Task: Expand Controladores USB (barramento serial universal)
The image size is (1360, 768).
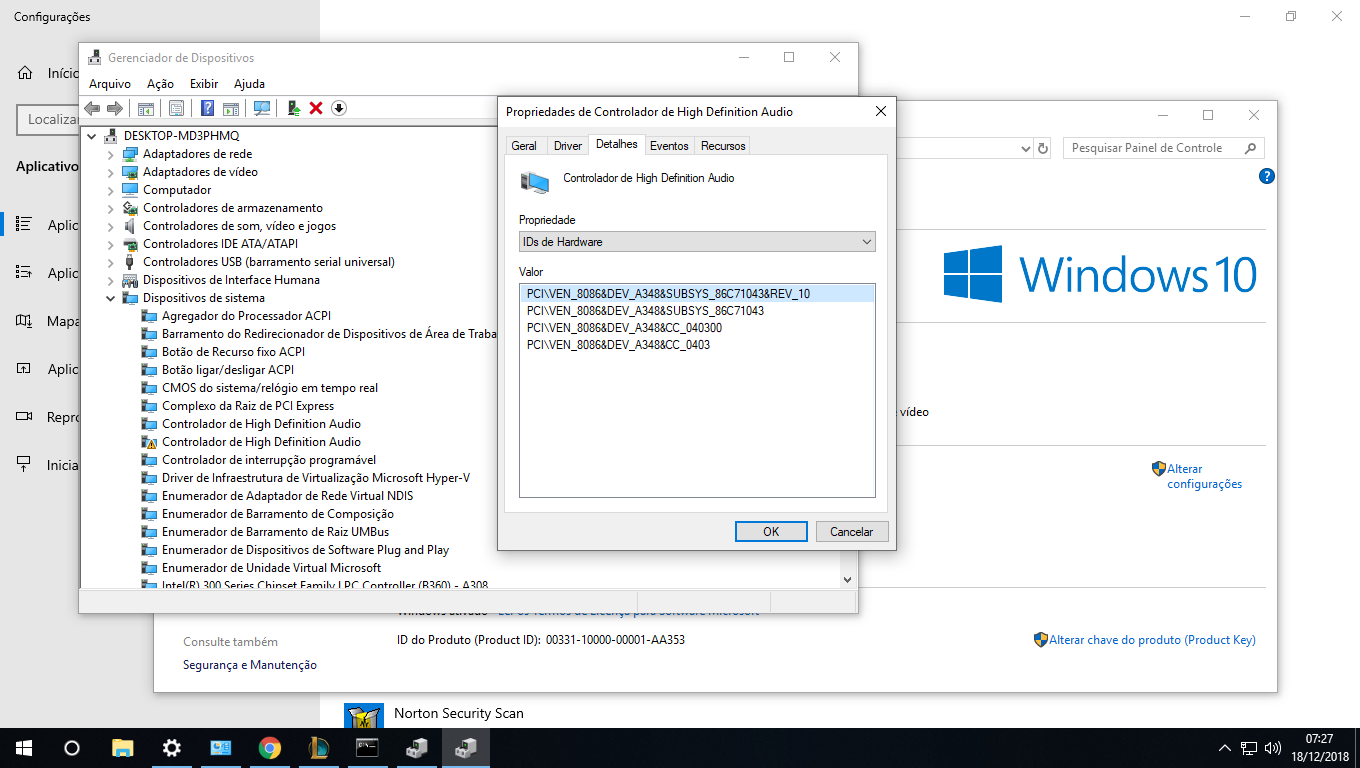Action: 111,262
